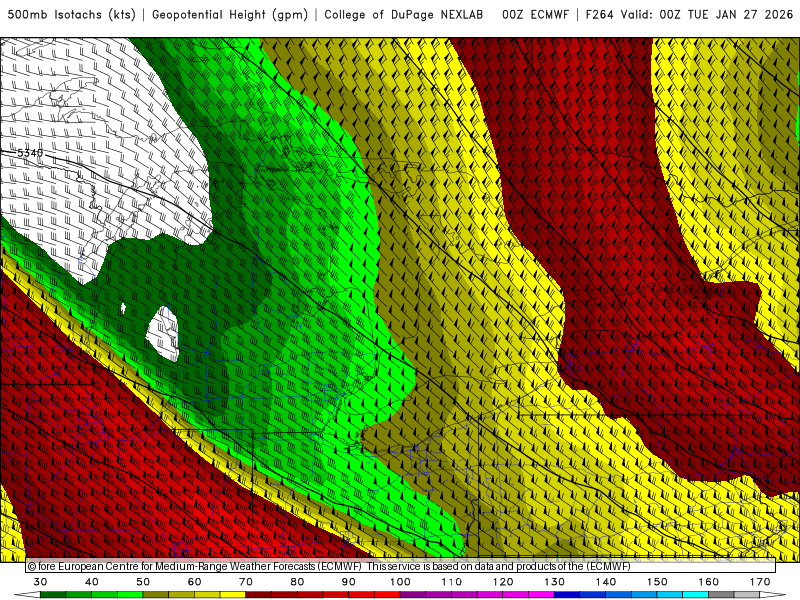Viewport: 800px width, 600px height.
Task: Select the '70' legend value
Action: tap(246, 582)
